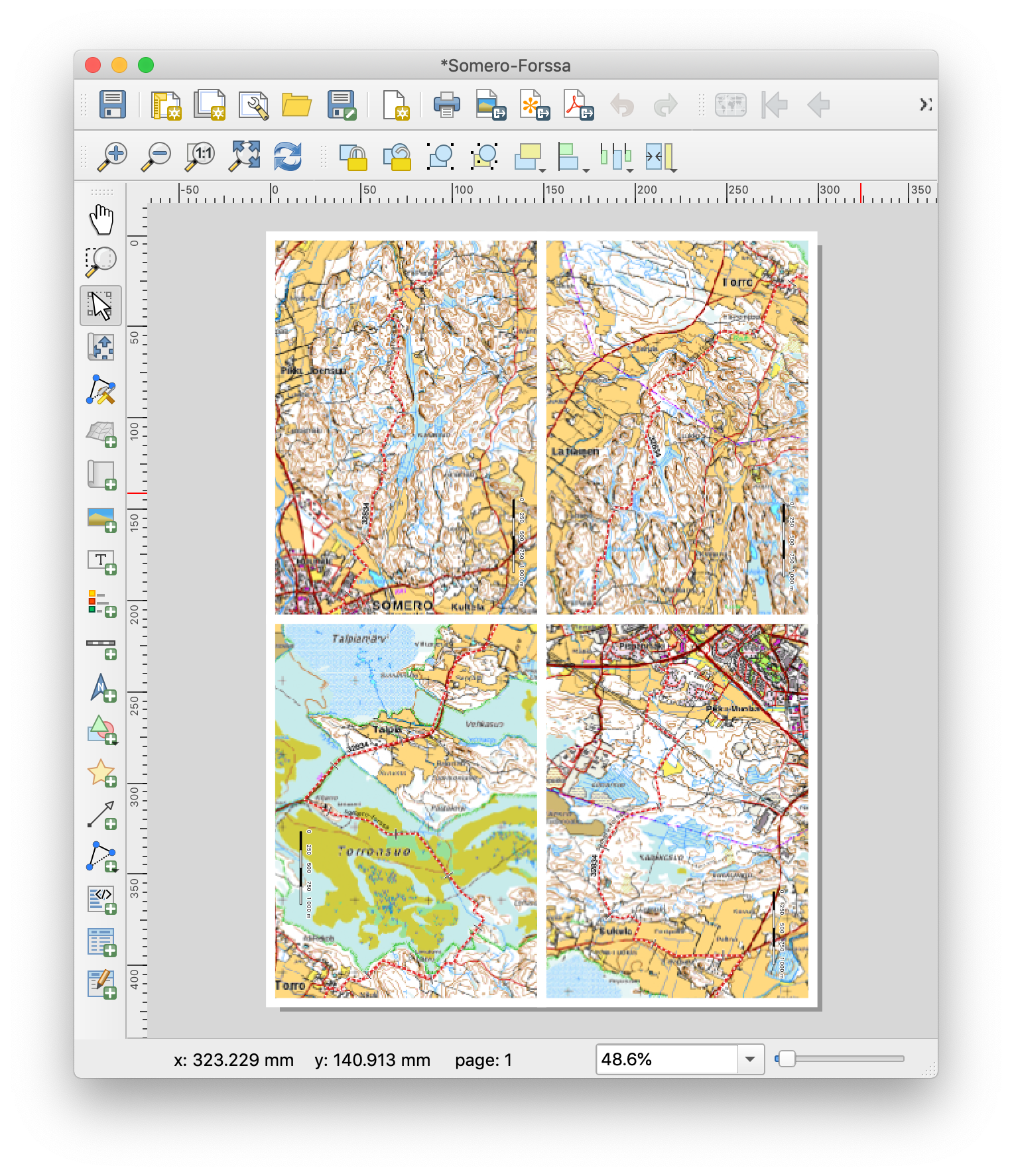Zoom out of the layout
The height and width of the screenshot is (1176, 1012).
click(157, 156)
